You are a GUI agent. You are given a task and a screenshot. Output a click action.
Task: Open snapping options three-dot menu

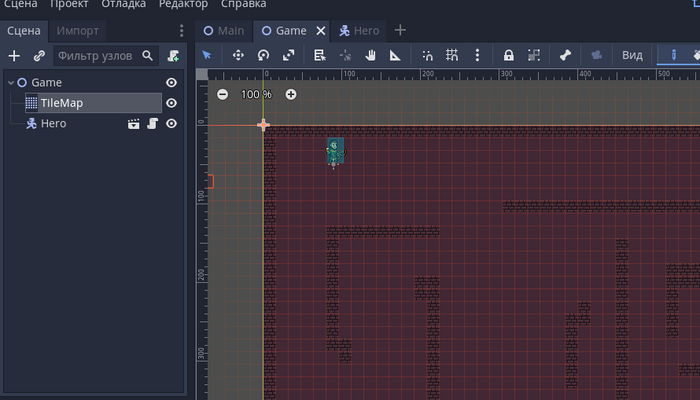click(x=477, y=55)
